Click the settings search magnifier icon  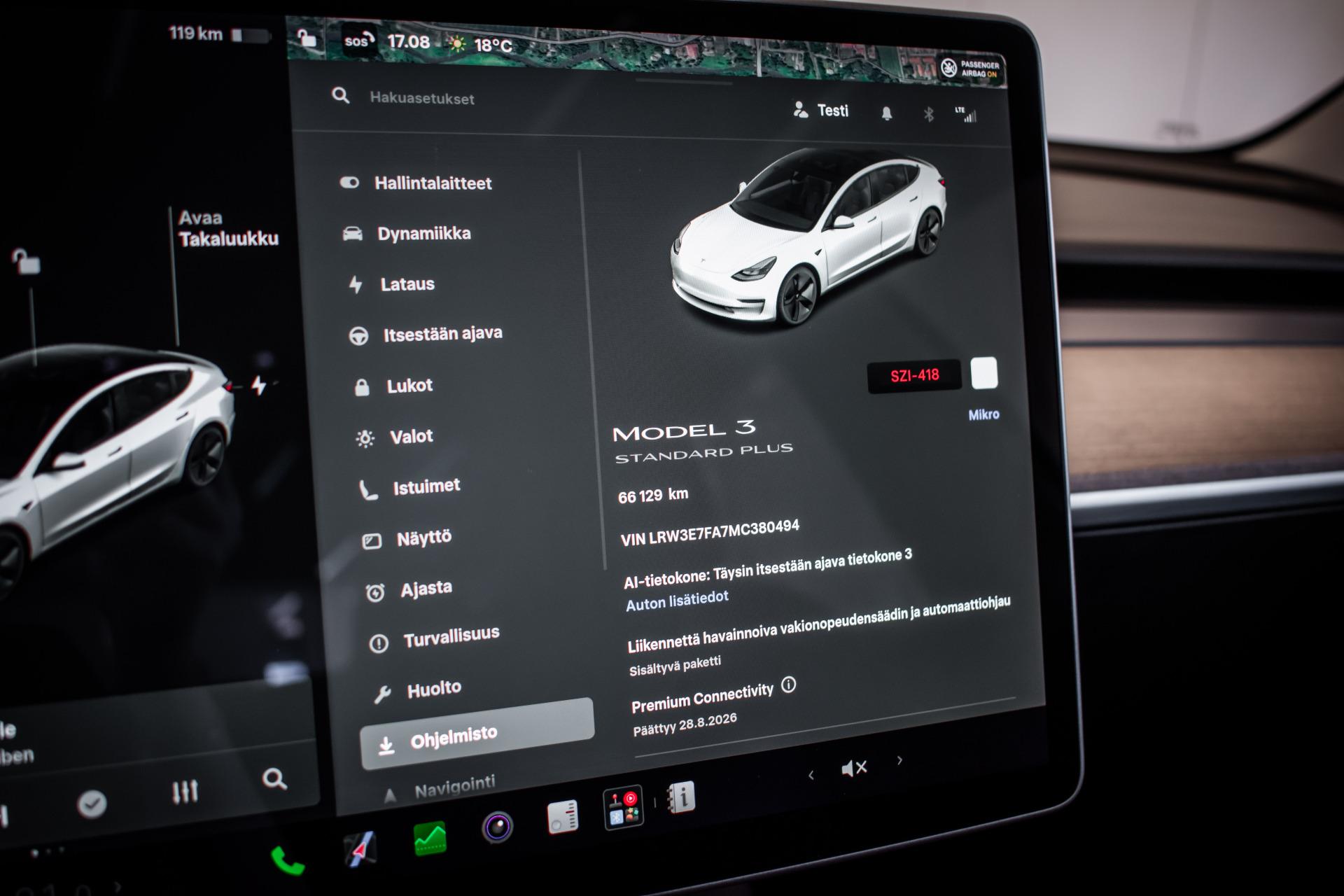click(x=340, y=95)
